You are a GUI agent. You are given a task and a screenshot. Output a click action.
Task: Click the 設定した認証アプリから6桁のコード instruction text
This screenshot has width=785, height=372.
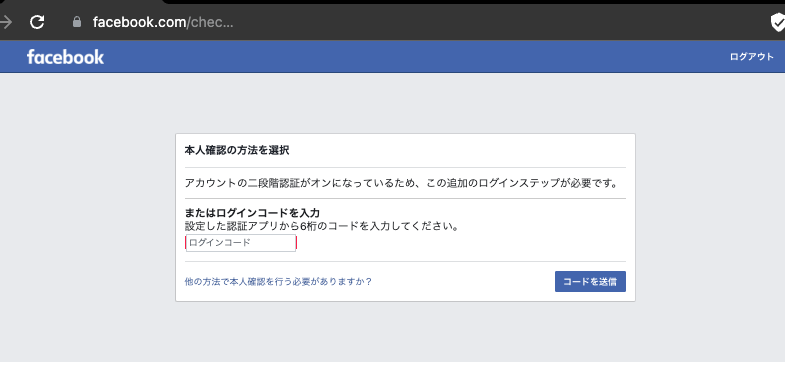[x=322, y=226]
